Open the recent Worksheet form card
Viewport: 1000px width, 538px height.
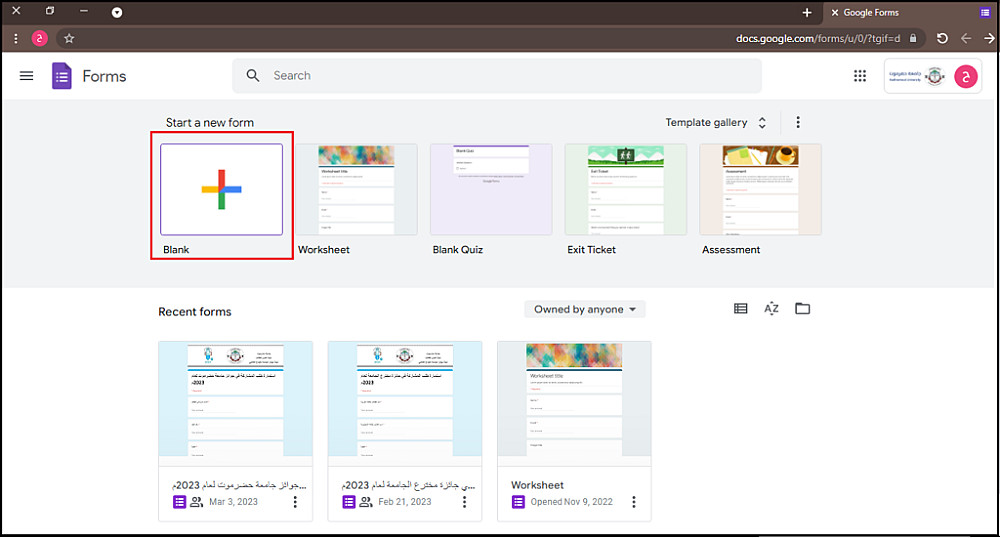pyautogui.click(x=574, y=431)
